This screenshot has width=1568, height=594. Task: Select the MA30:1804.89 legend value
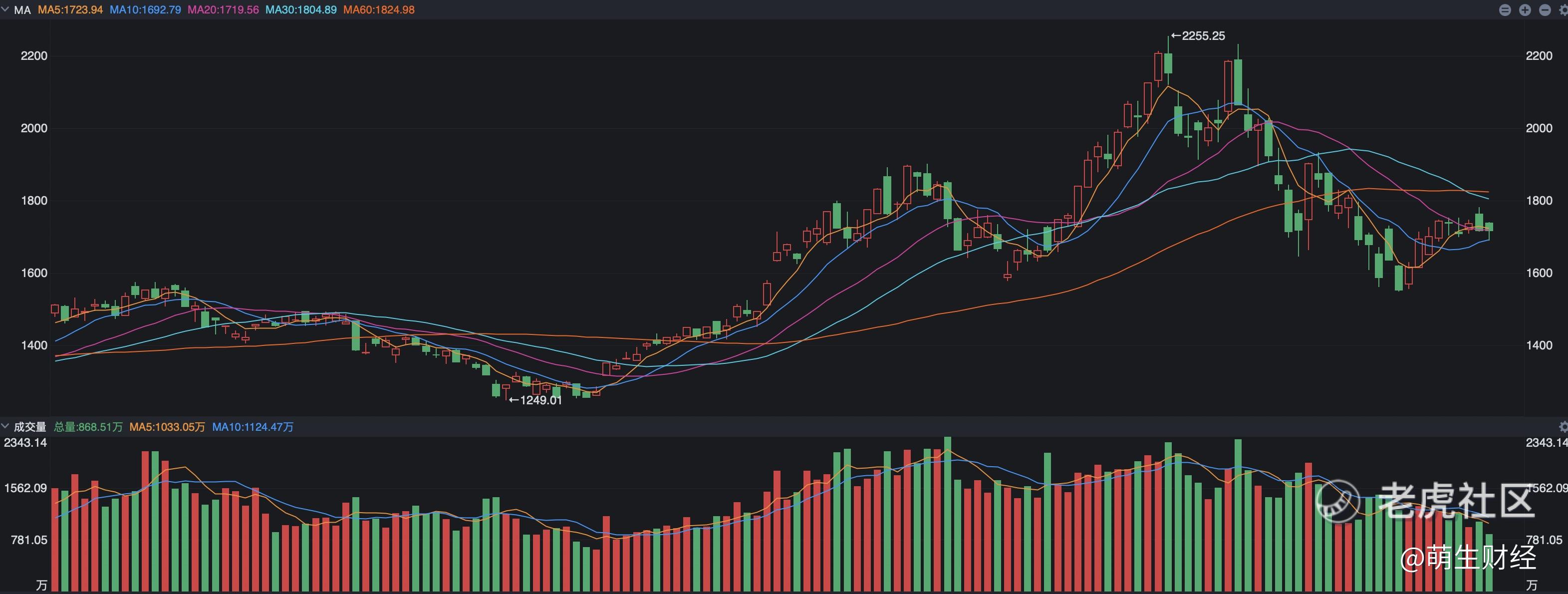pyautogui.click(x=301, y=10)
